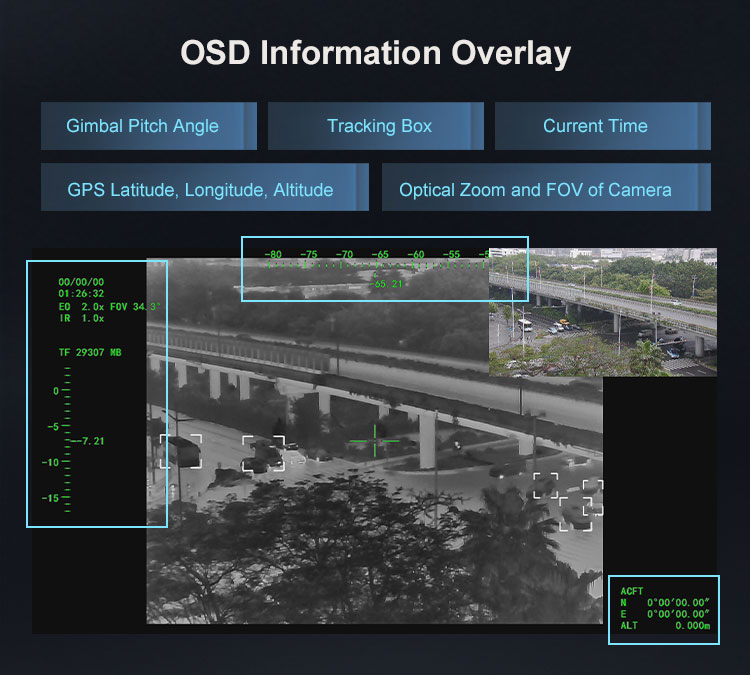This screenshot has height=675, width=750.
Task: Click the ALT 0.000m altitude readout
Action: pyautogui.click(x=664, y=625)
